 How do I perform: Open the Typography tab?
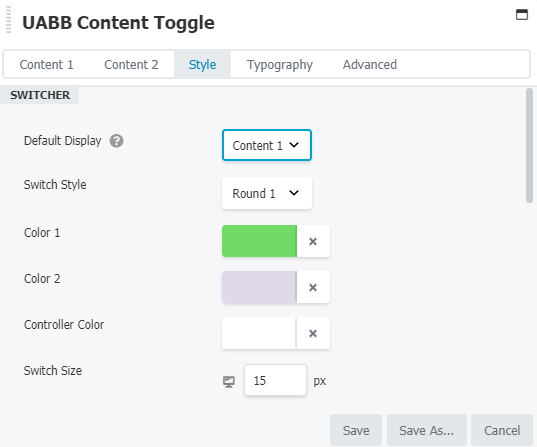click(280, 64)
